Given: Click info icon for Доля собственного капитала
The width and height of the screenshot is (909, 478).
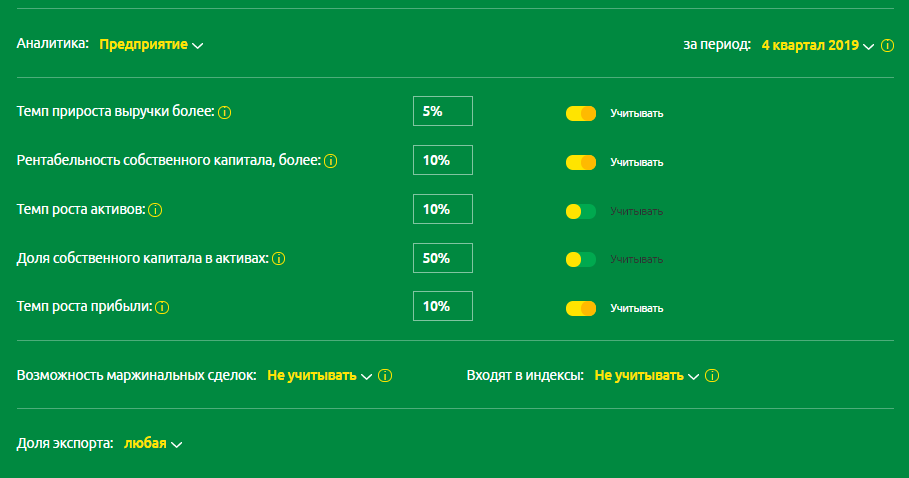Looking at the screenshot, I should [279, 259].
